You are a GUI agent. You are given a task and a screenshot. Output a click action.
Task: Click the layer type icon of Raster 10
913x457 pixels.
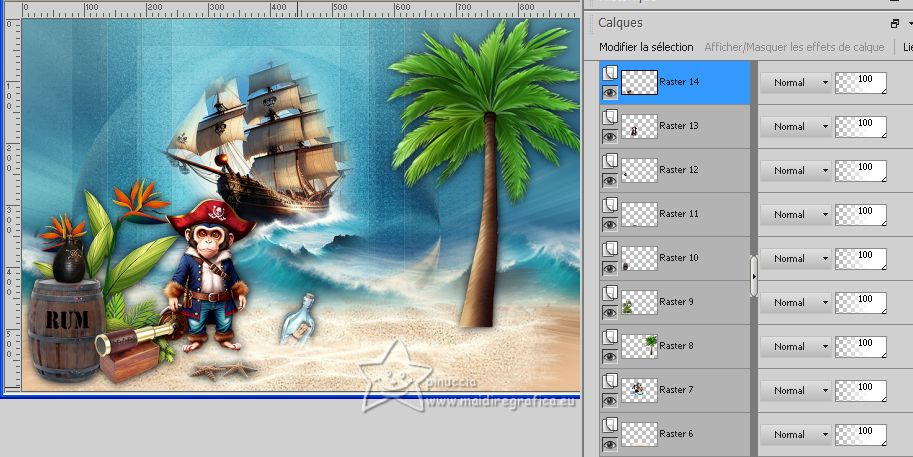pyautogui.click(x=609, y=249)
